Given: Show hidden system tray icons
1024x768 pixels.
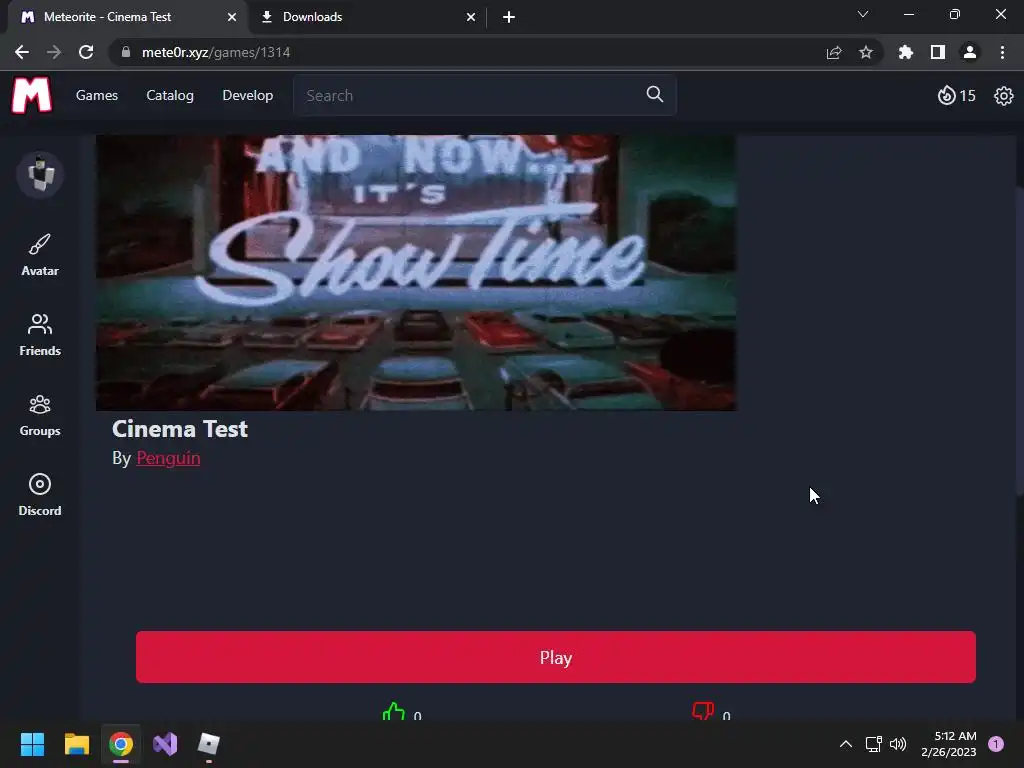Looking at the screenshot, I should click(x=846, y=744).
